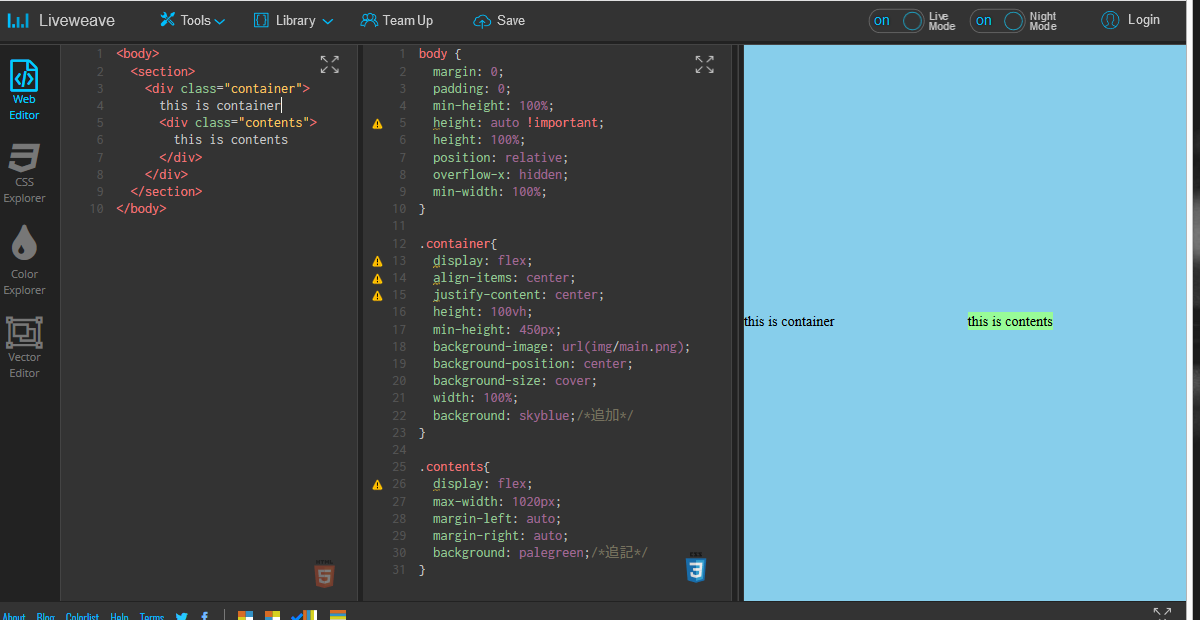Click HTML line '<div class="container">'
Viewport: 1200px width, 620px height.
click(x=227, y=88)
